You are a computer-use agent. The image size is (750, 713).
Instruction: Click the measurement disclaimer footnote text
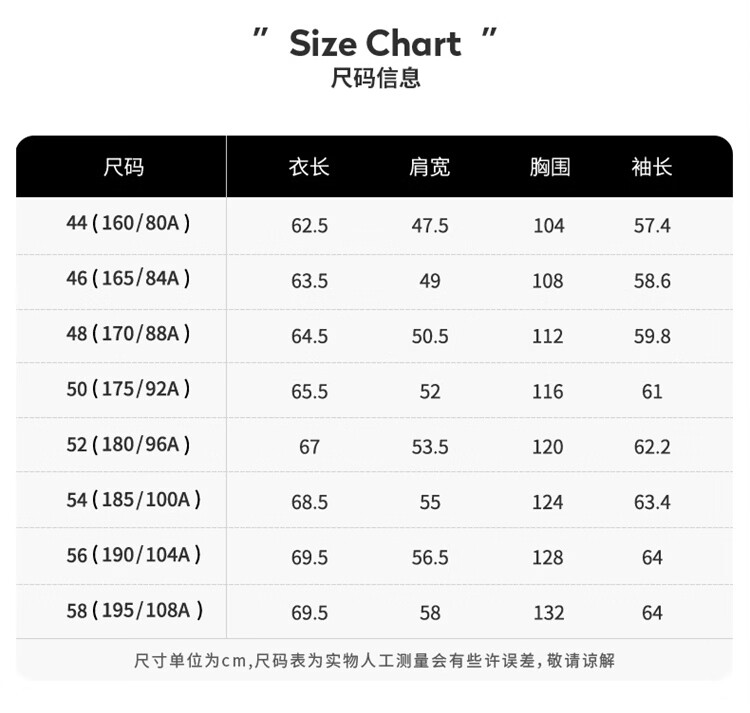[375, 660]
